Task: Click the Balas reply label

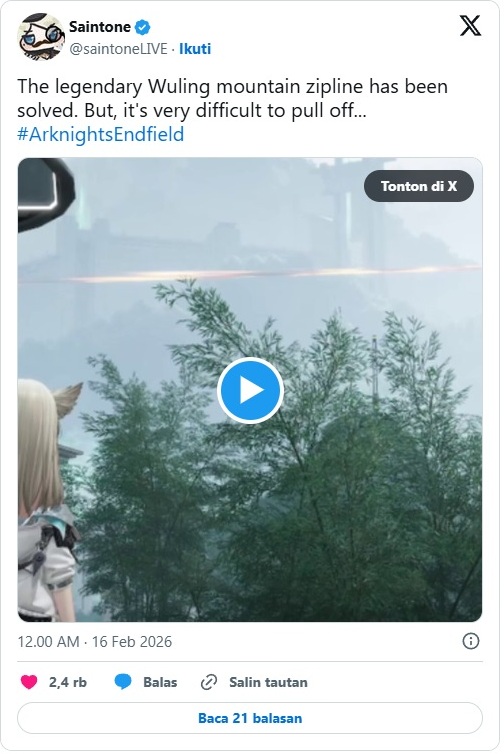Action: (160, 682)
